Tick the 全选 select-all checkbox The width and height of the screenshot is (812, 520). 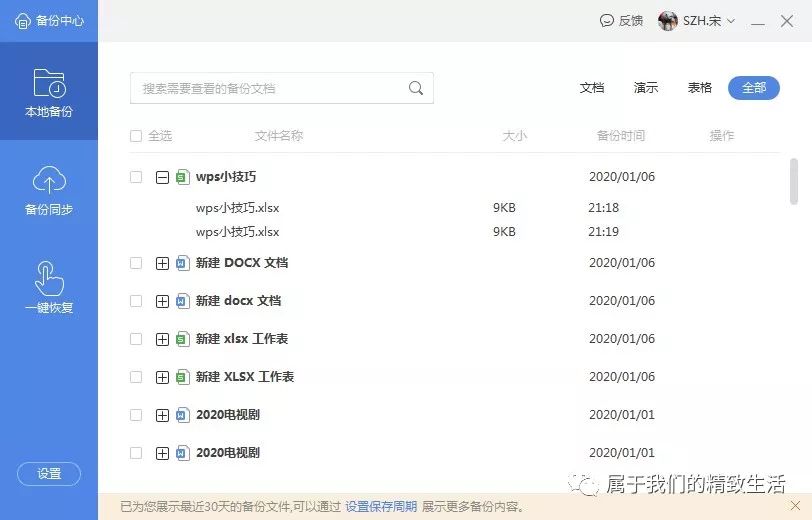tap(136, 136)
